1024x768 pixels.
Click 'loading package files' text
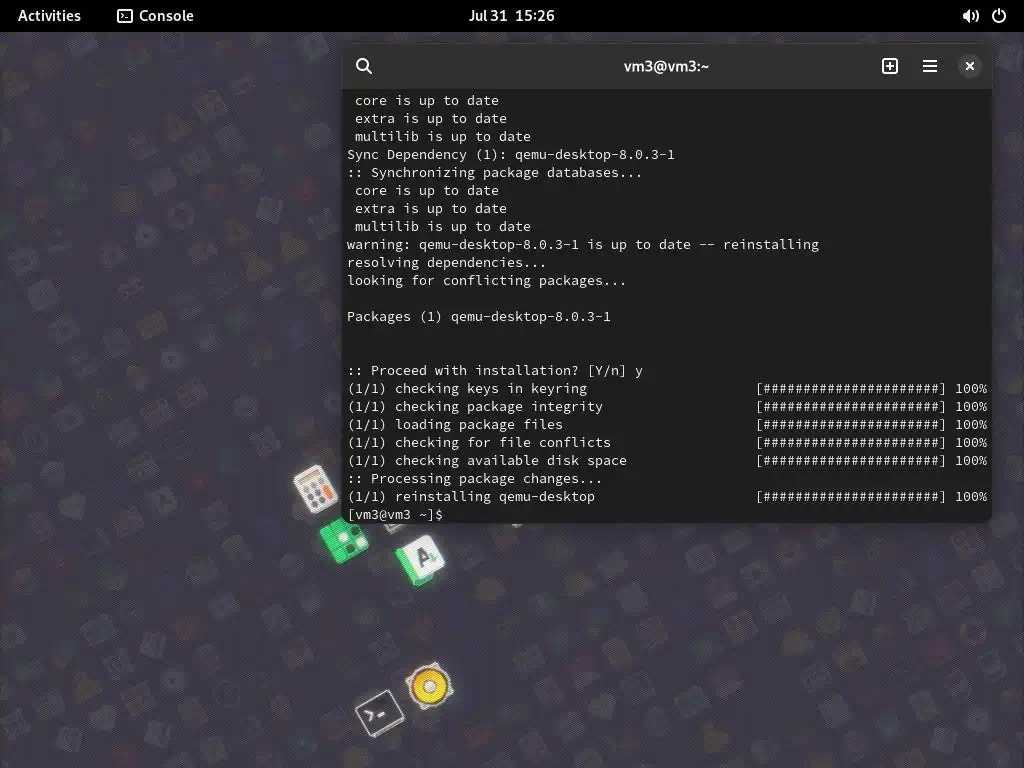pos(479,424)
